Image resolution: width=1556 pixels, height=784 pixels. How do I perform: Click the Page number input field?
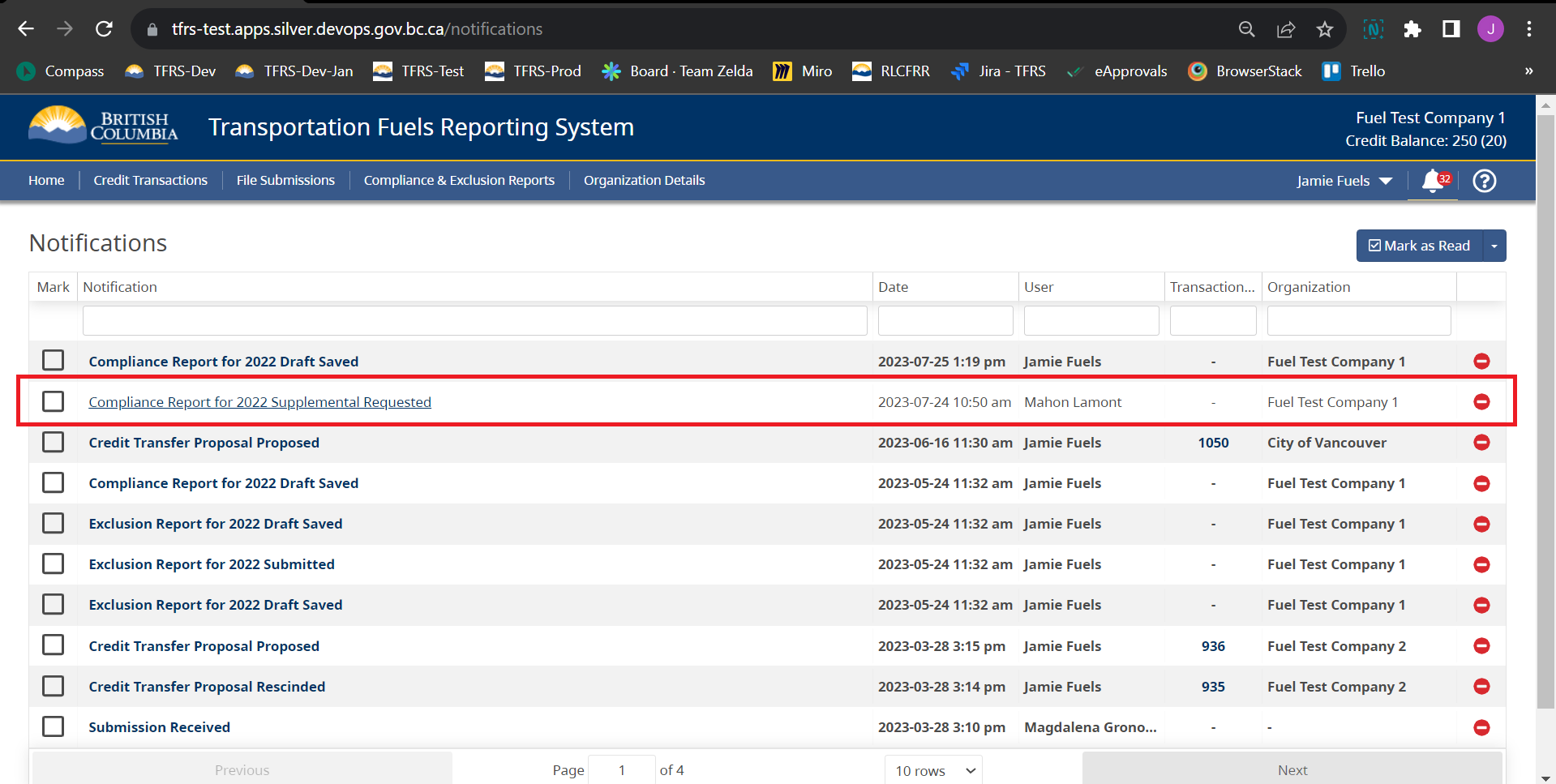[621, 770]
